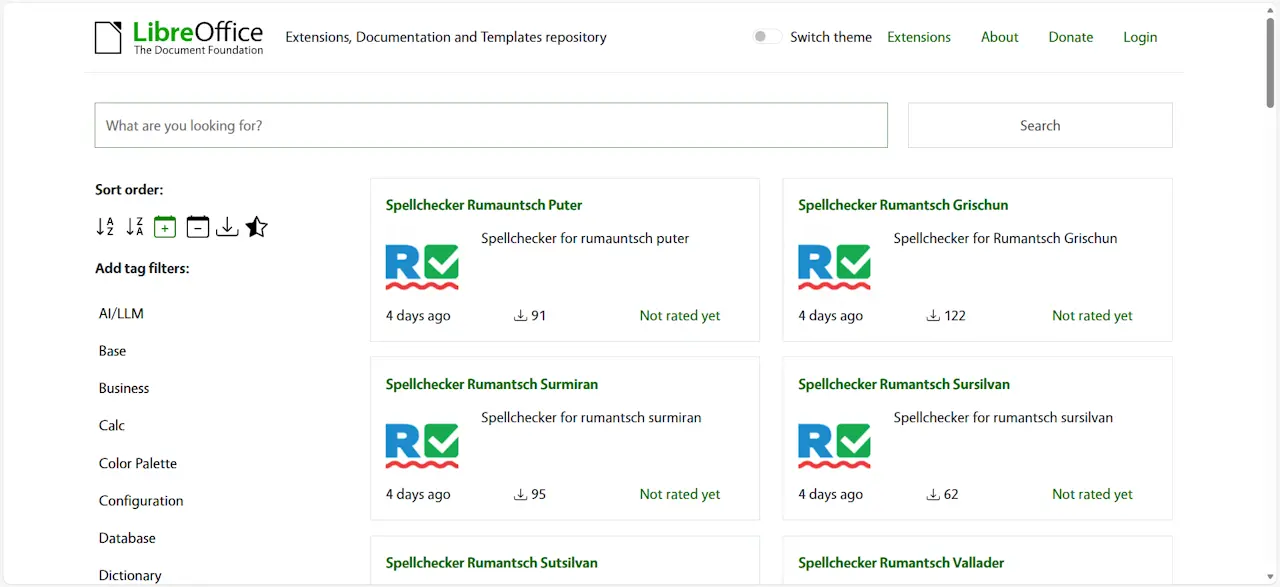Click 'Not rated yet' on Rumantsch Surmiran card
Screen dimensions: 1280x587
(680, 494)
